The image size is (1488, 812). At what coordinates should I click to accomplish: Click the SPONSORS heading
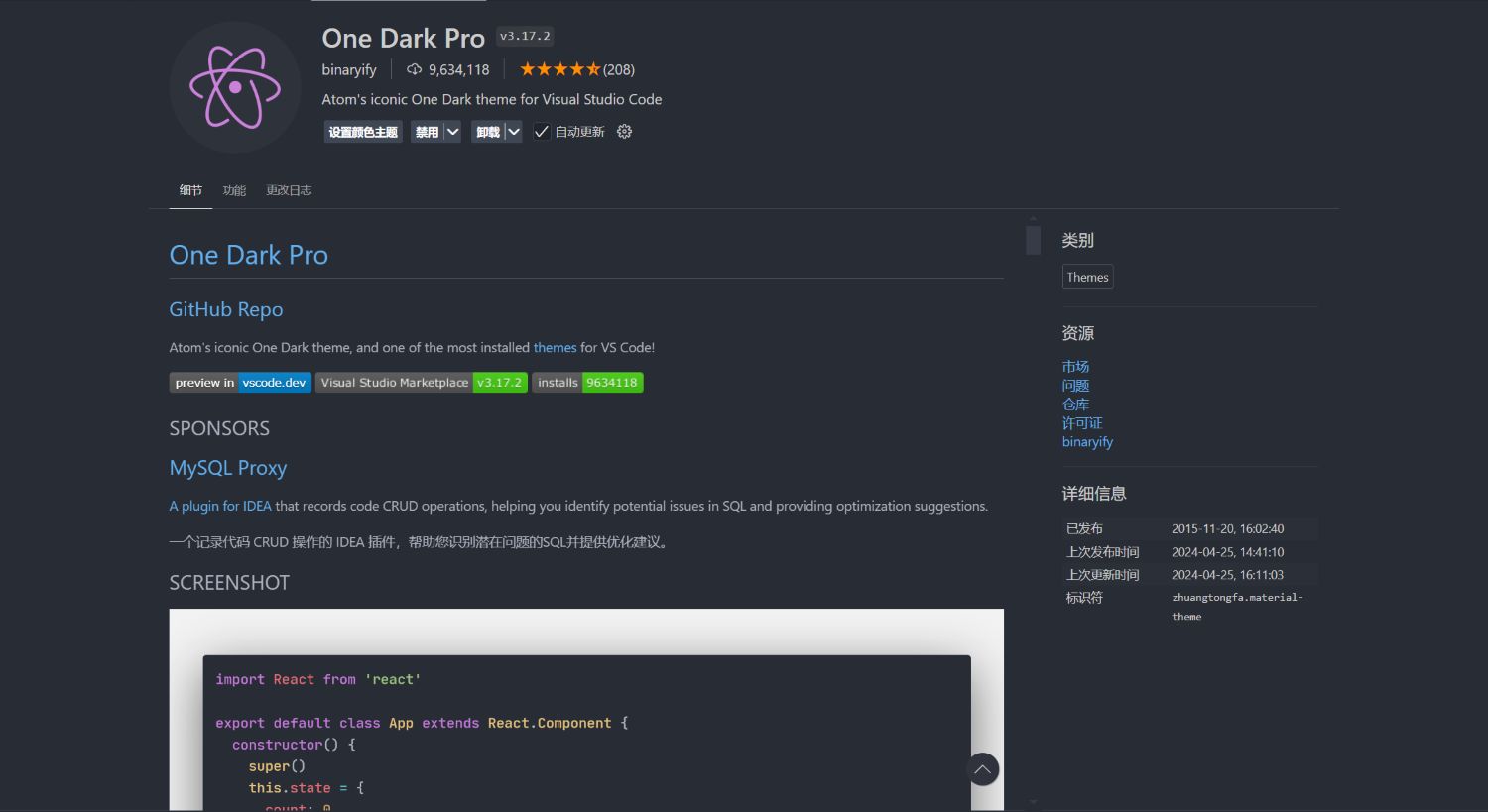click(x=219, y=428)
